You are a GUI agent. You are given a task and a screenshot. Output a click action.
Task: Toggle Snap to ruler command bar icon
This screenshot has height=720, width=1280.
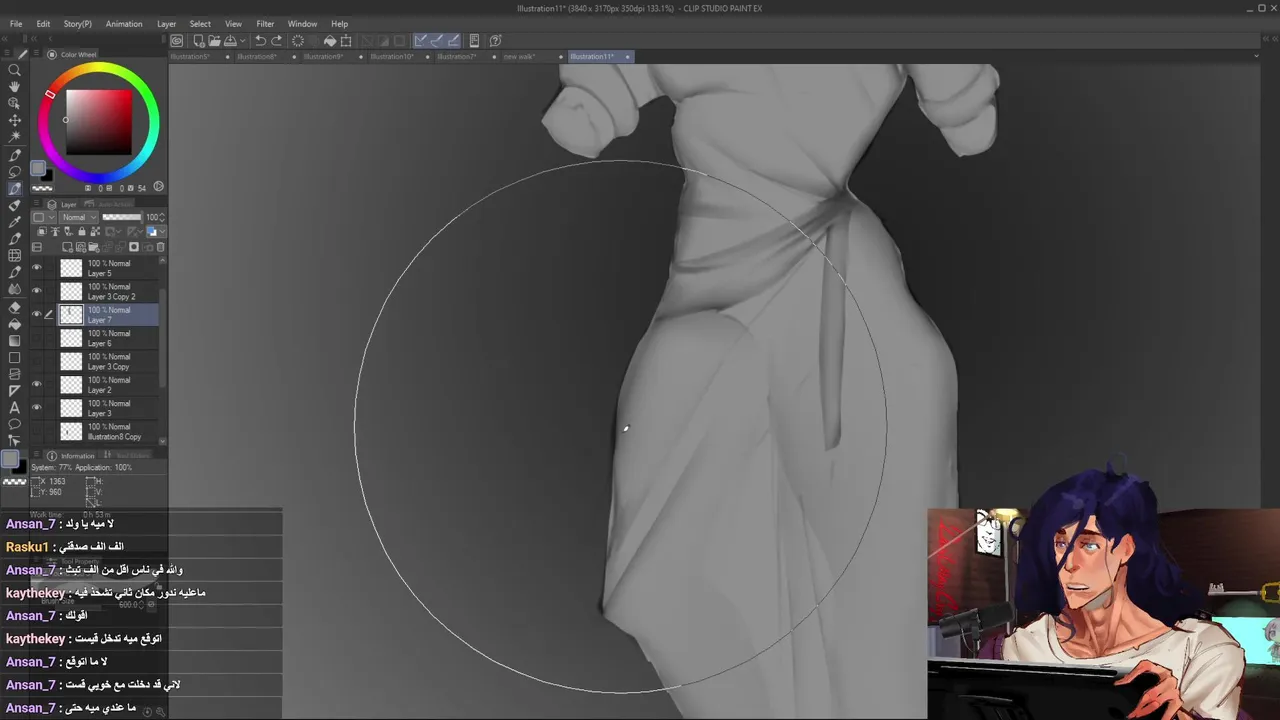point(421,41)
